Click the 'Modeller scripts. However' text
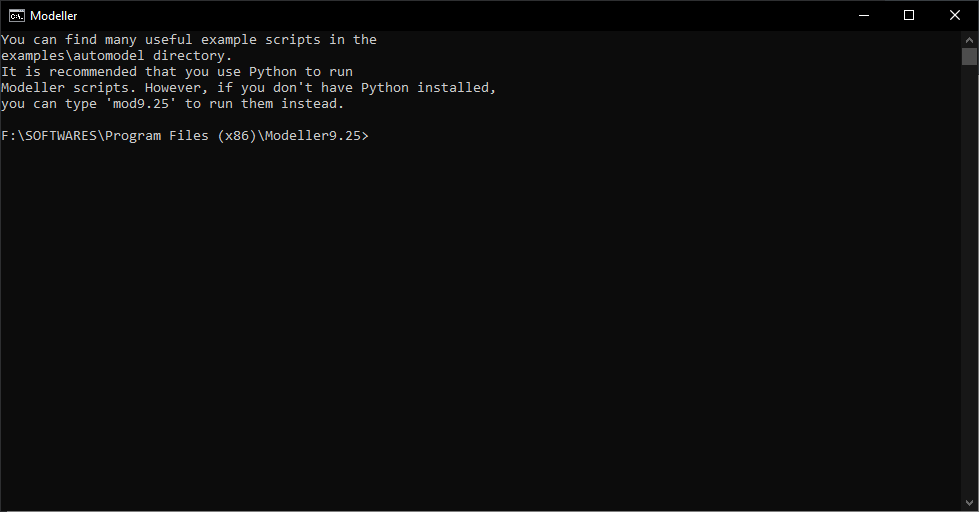 pos(98,88)
